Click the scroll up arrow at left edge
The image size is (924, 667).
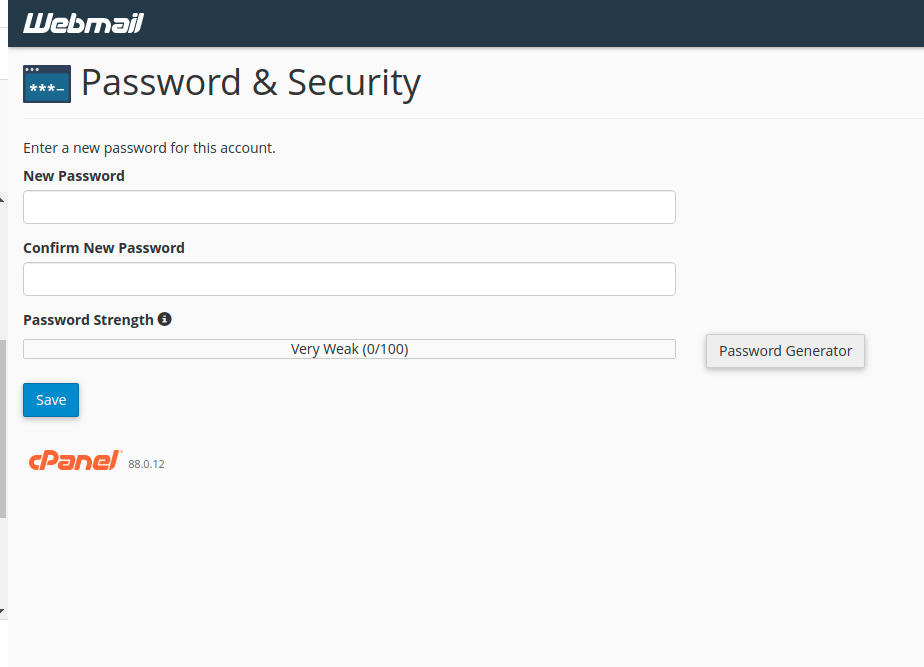pyautogui.click(x=3, y=200)
